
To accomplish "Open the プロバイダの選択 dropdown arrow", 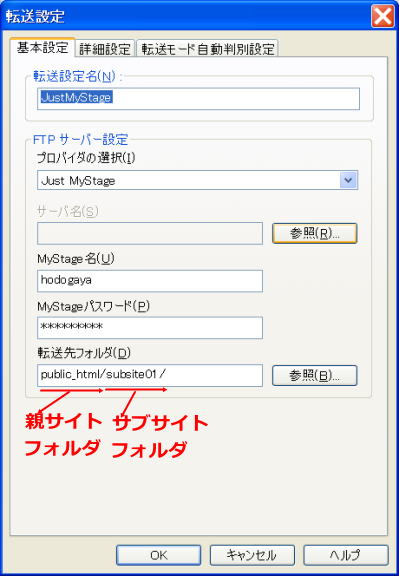I will click(x=348, y=180).
